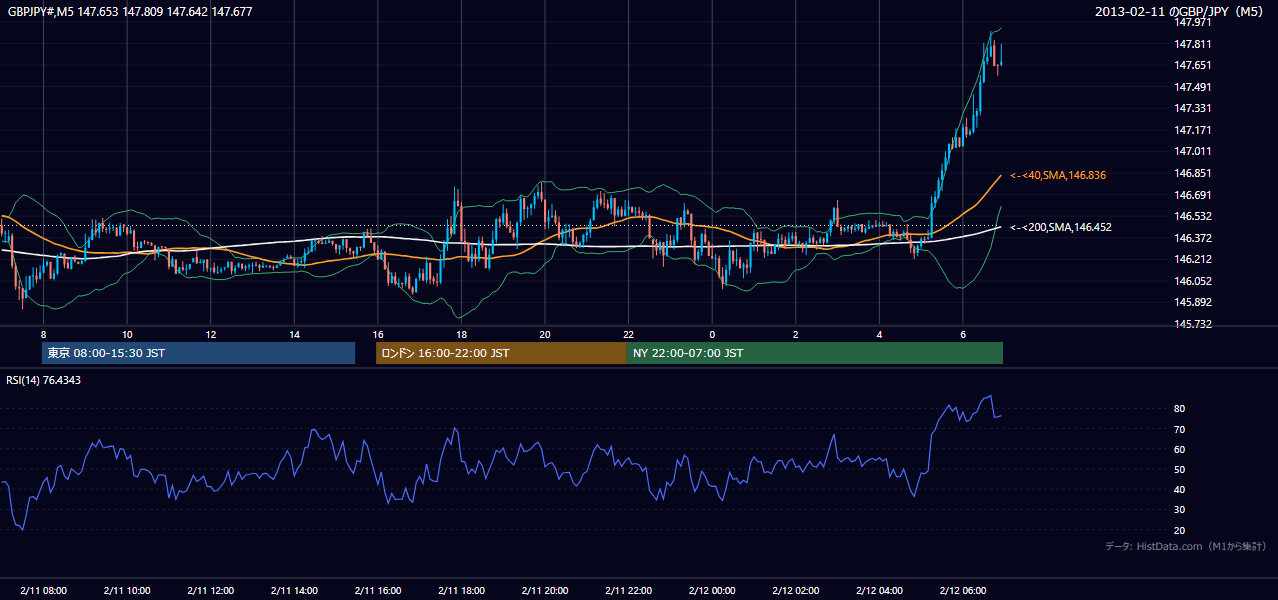The image size is (1278, 600).
Task: Click price axis label 147.011
Action: [x=1192, y=151]
